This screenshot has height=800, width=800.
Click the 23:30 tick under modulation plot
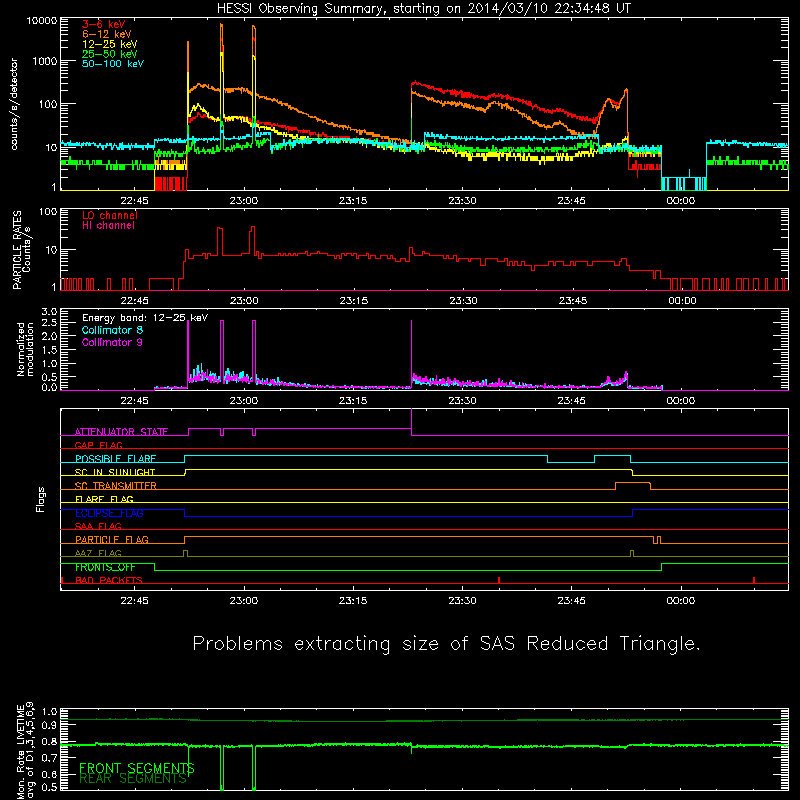[462, 401]
